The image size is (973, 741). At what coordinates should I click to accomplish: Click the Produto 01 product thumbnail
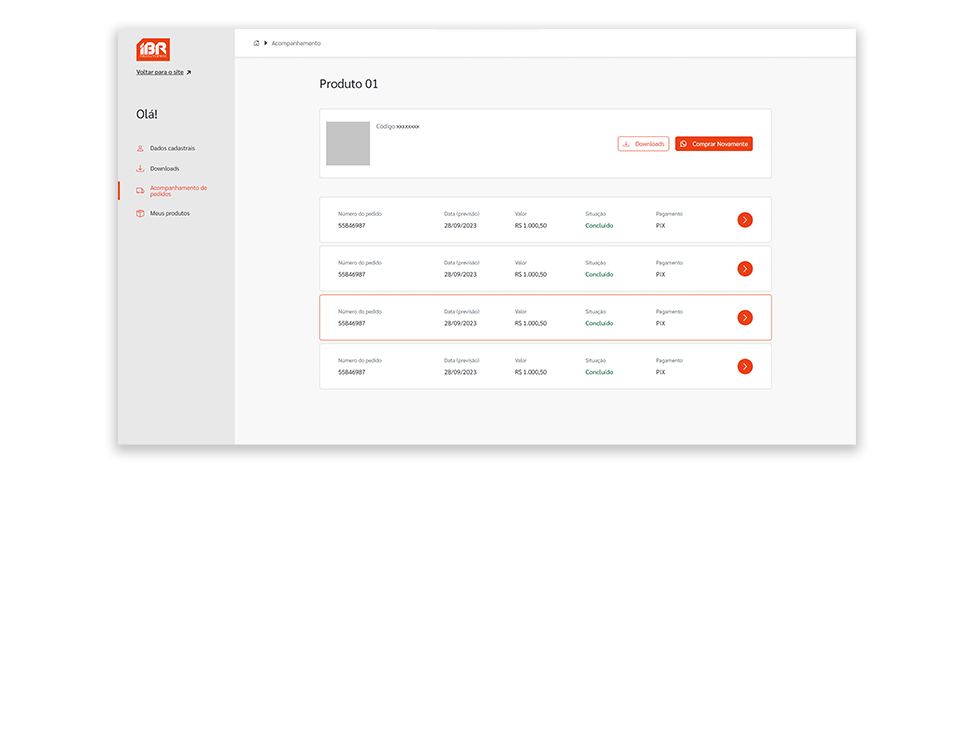point(347,143)
